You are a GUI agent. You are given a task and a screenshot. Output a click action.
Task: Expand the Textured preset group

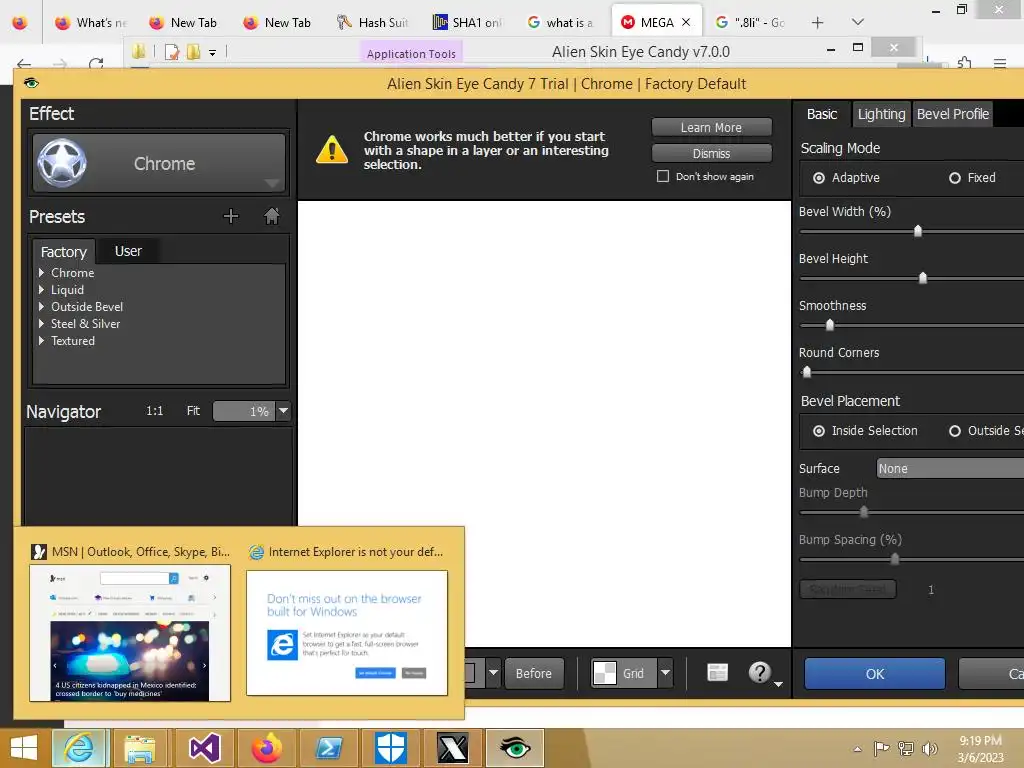(x=42, y=340)
